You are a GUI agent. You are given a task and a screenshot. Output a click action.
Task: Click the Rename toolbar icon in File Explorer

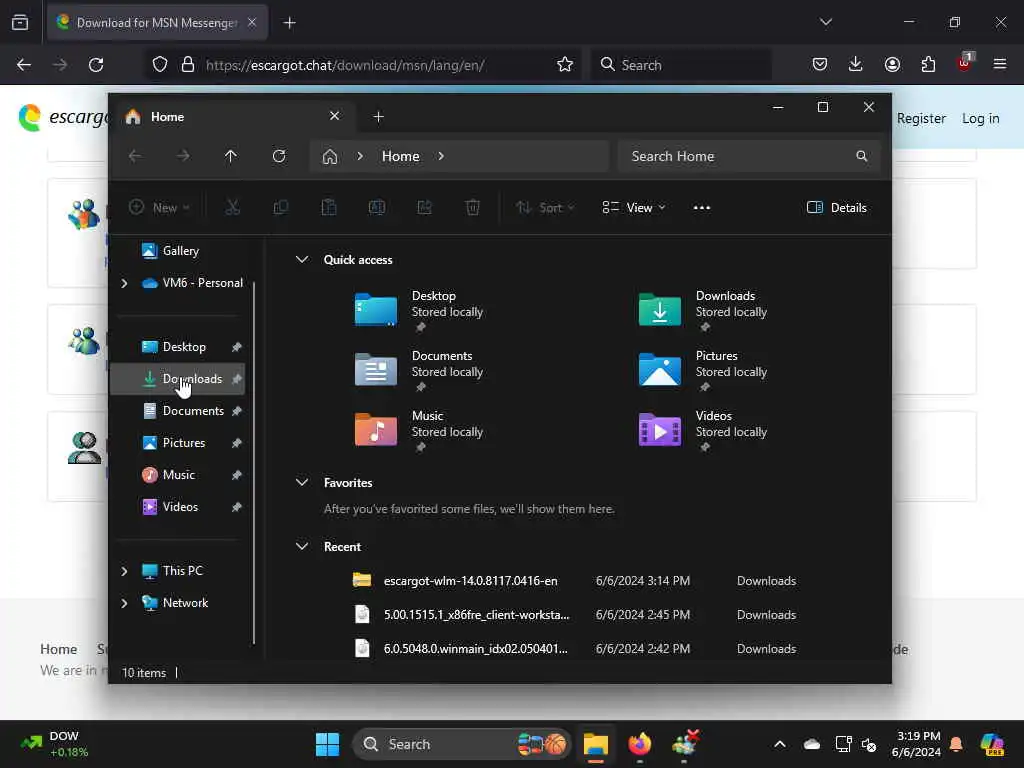[x=377, y=208]
